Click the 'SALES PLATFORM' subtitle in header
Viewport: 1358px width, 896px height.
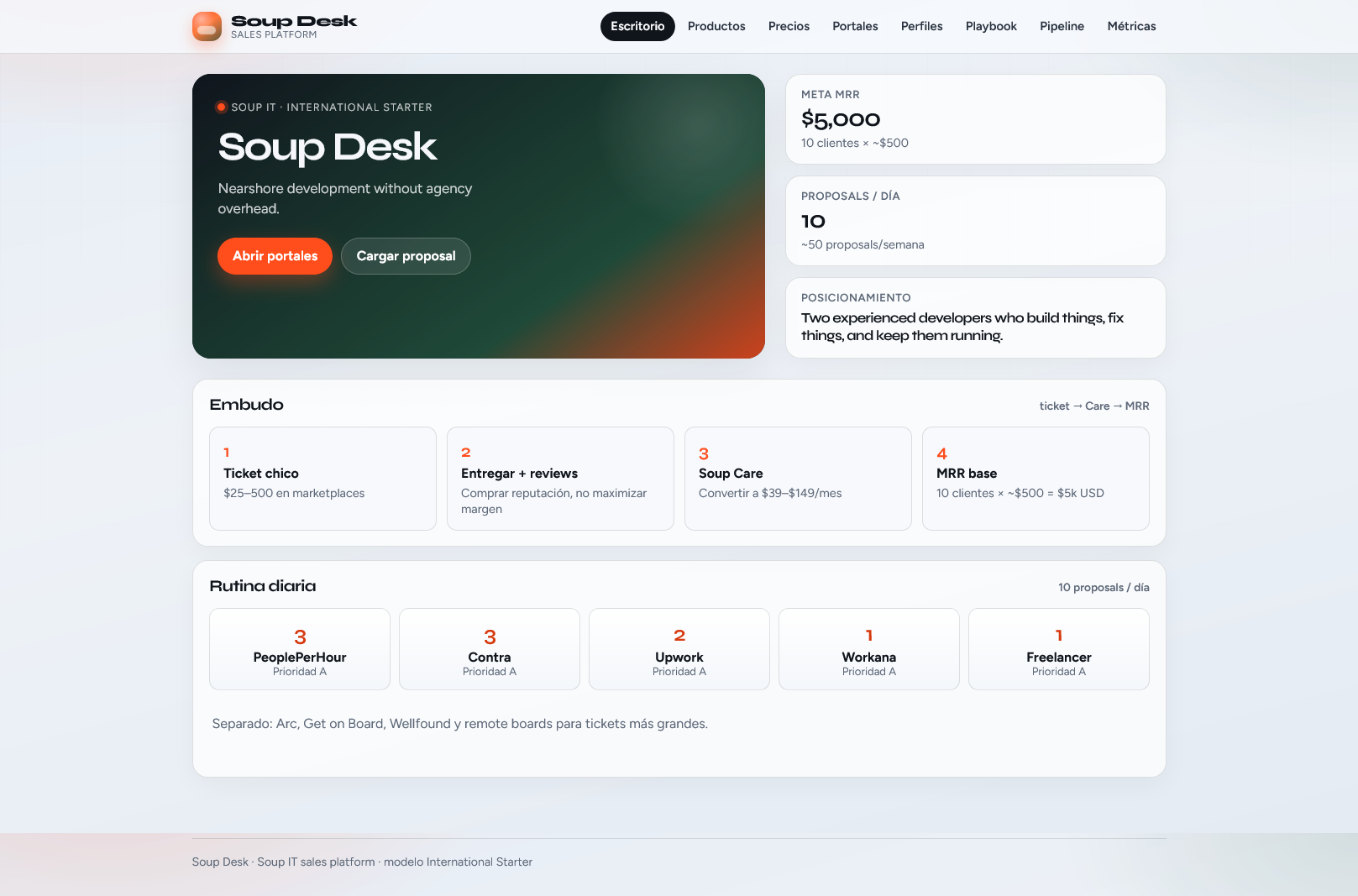click(274, 35)
